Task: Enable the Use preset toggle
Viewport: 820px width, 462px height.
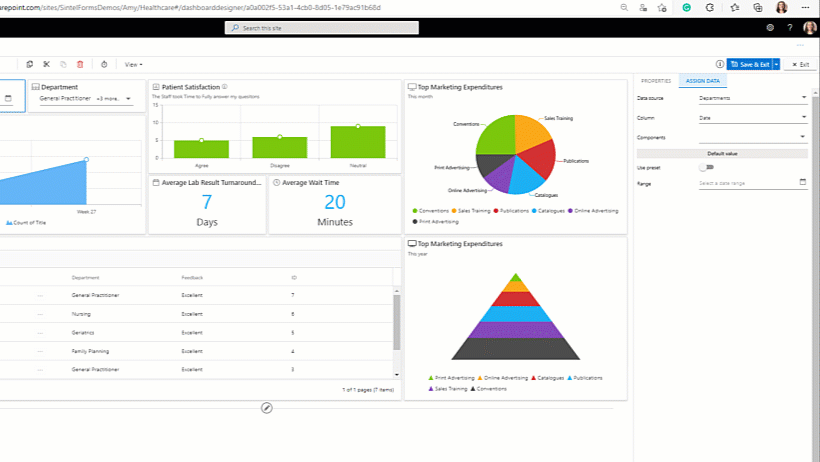Action: point(707,167)
